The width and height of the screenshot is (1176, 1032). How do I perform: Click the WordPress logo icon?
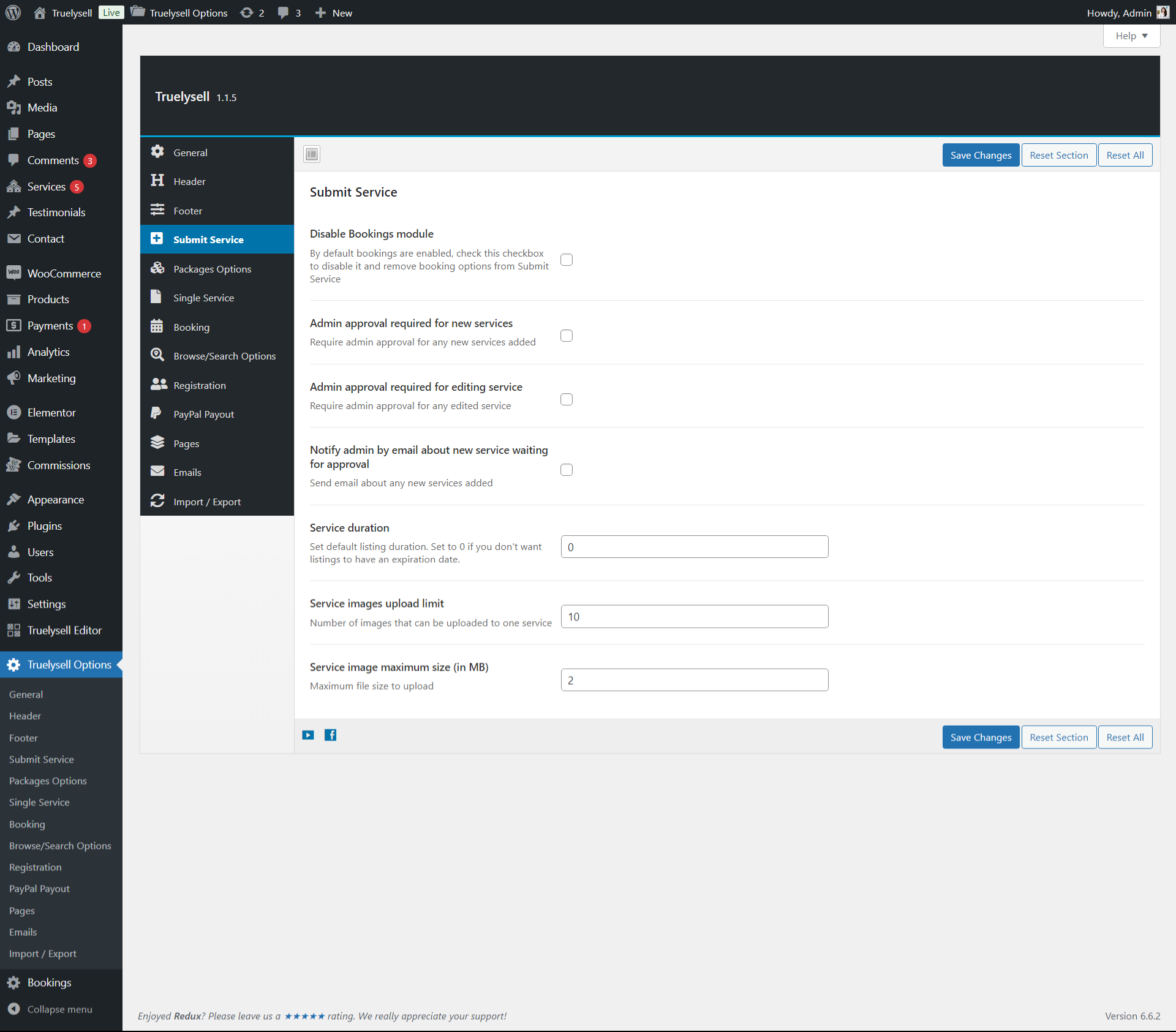[13, 12]
